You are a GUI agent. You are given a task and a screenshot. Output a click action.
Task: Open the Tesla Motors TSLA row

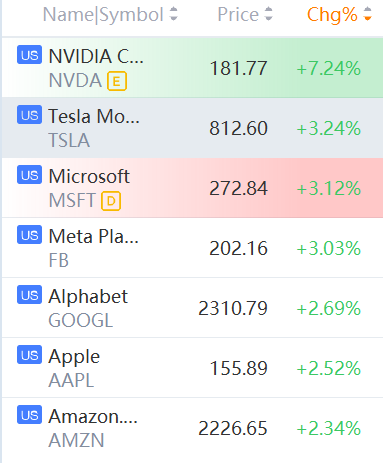(192, 128)
